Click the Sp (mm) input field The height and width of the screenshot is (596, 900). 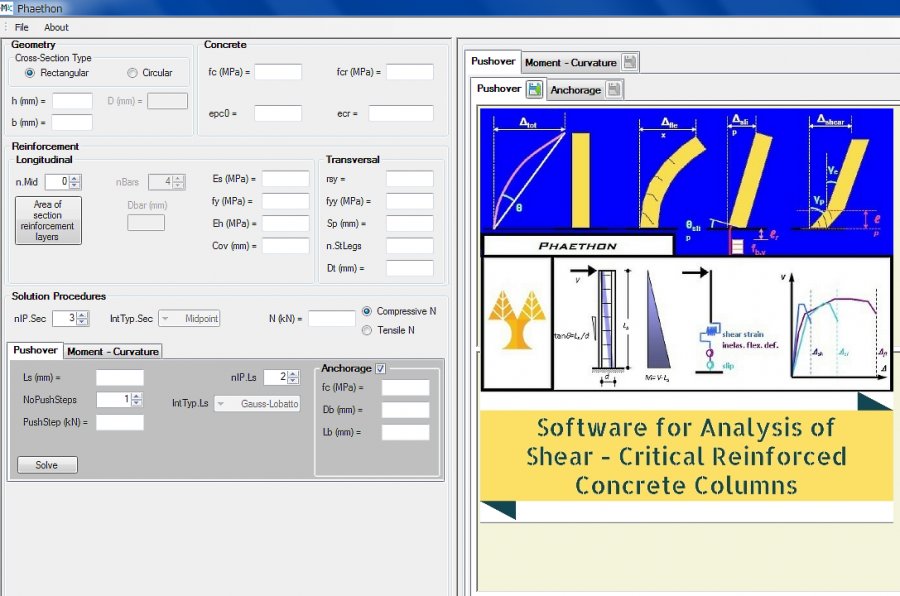click(x=410, y=223)
